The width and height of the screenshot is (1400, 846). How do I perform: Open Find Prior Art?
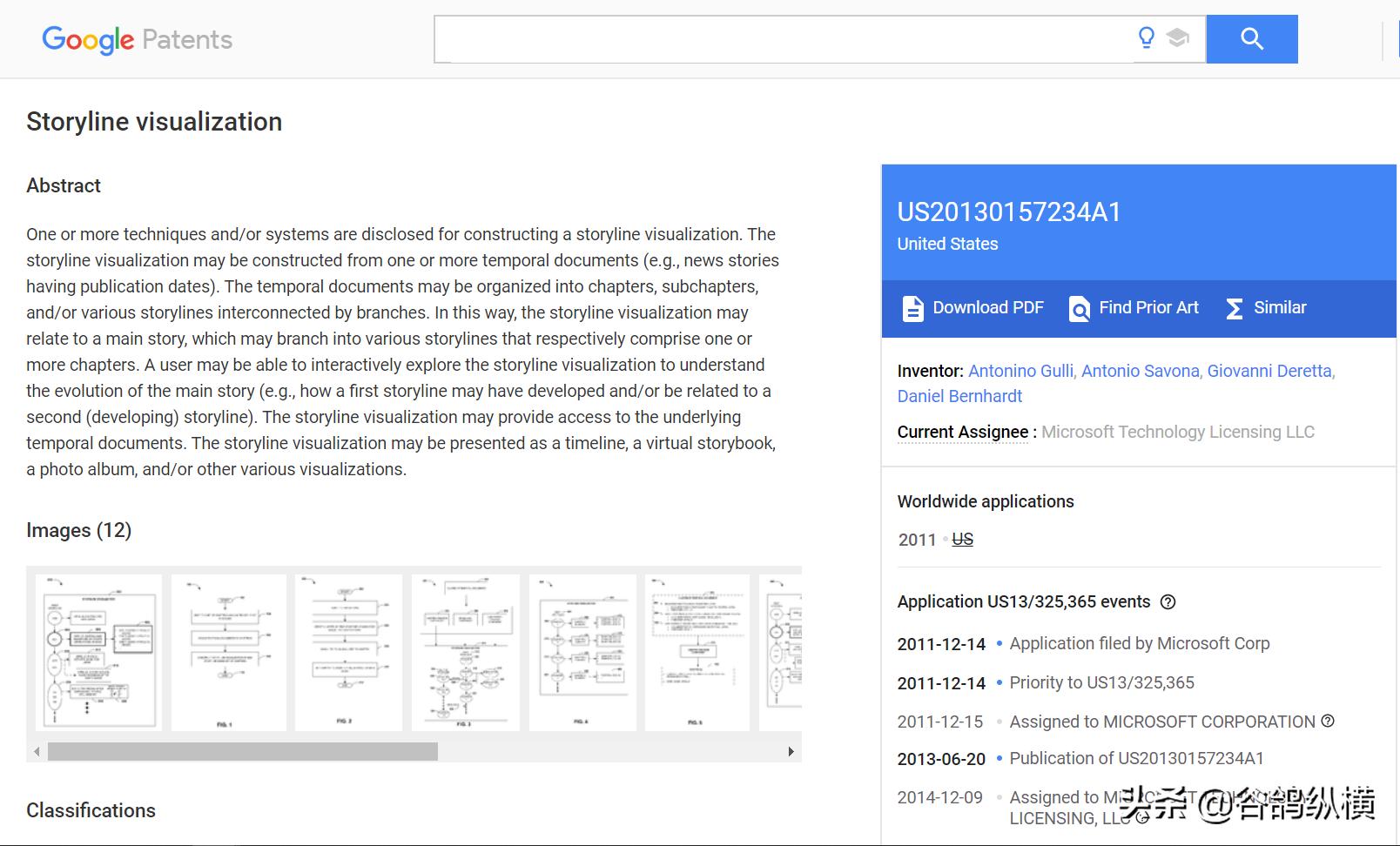pos(1134,308)
